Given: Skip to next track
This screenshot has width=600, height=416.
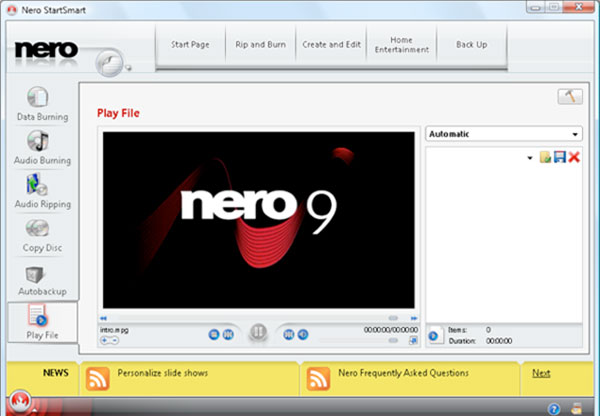Looking at the screenshot, I should pyautogui.click(x=288, y=335).
